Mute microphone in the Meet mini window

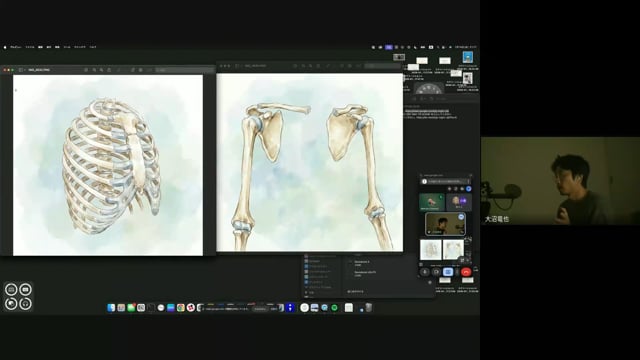click(424, 272)
